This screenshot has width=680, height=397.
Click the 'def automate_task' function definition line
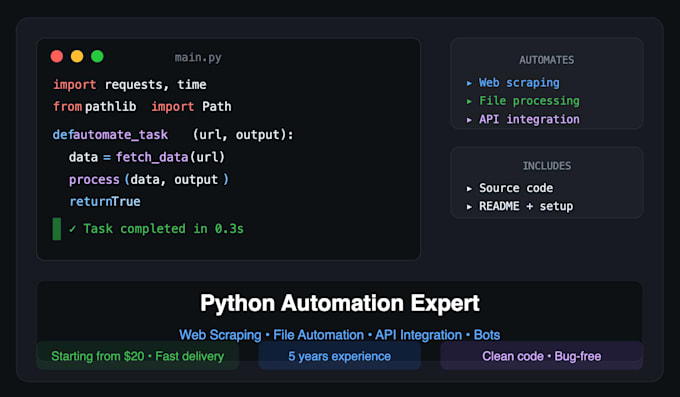pos(173,135)
